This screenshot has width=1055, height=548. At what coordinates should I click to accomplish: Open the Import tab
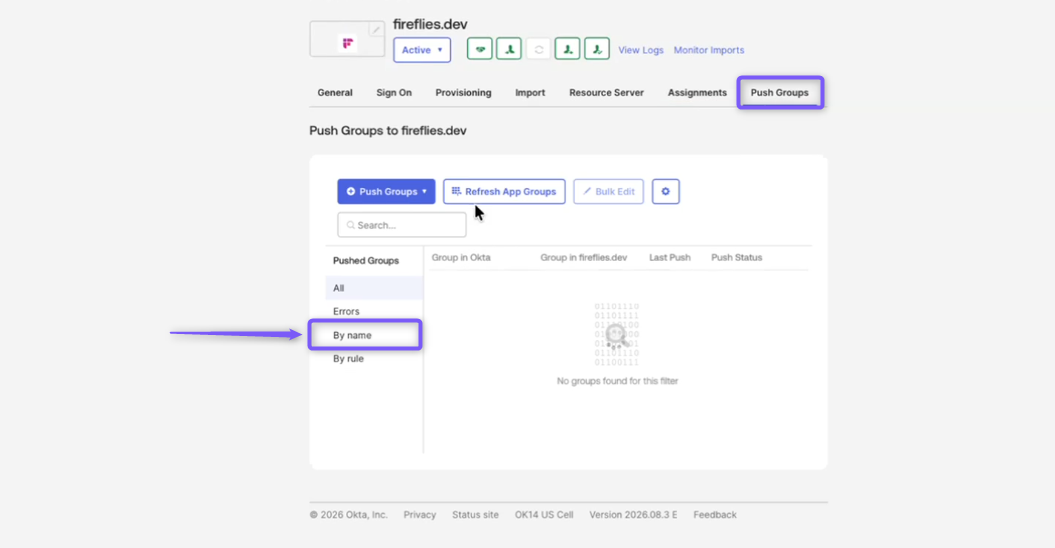(530, 92)
